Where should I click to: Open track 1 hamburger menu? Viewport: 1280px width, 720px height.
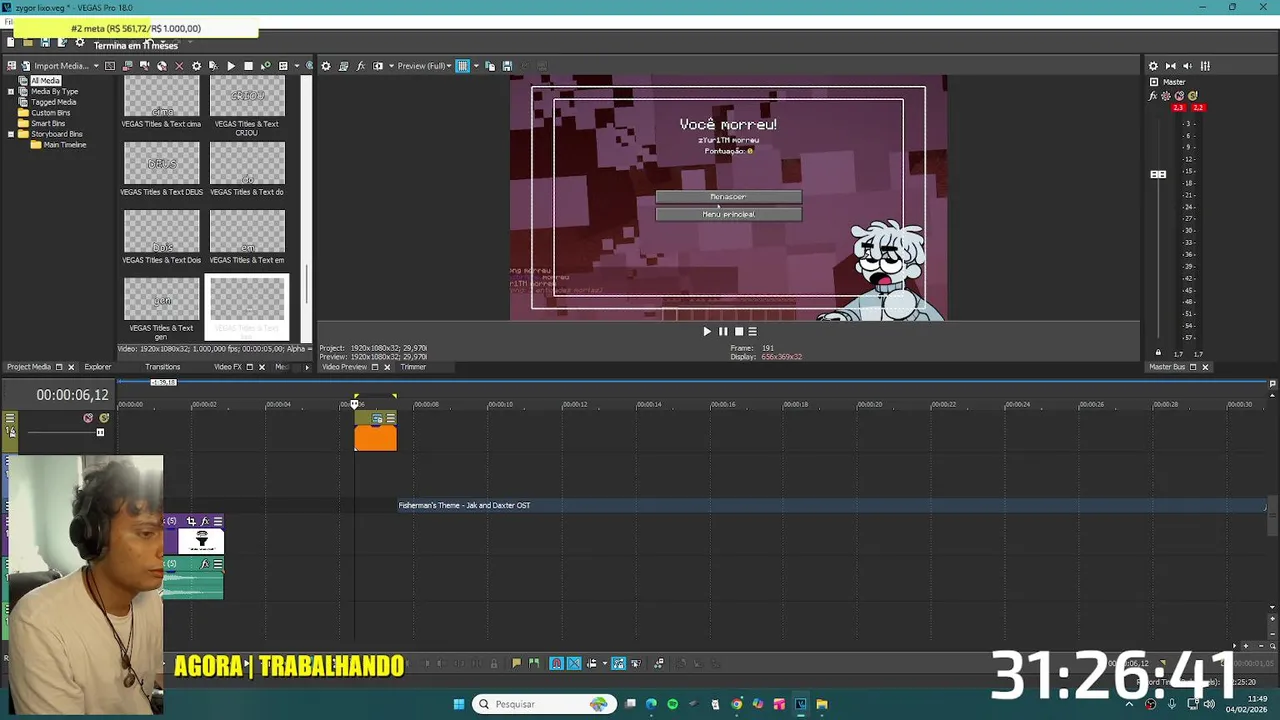(x=10, y=418)
